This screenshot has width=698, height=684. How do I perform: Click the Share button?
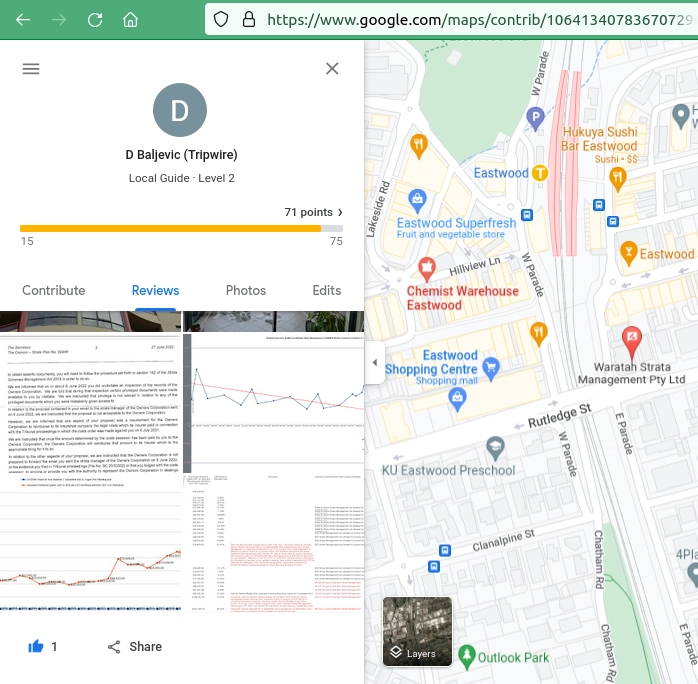click(x=135, y=647)
